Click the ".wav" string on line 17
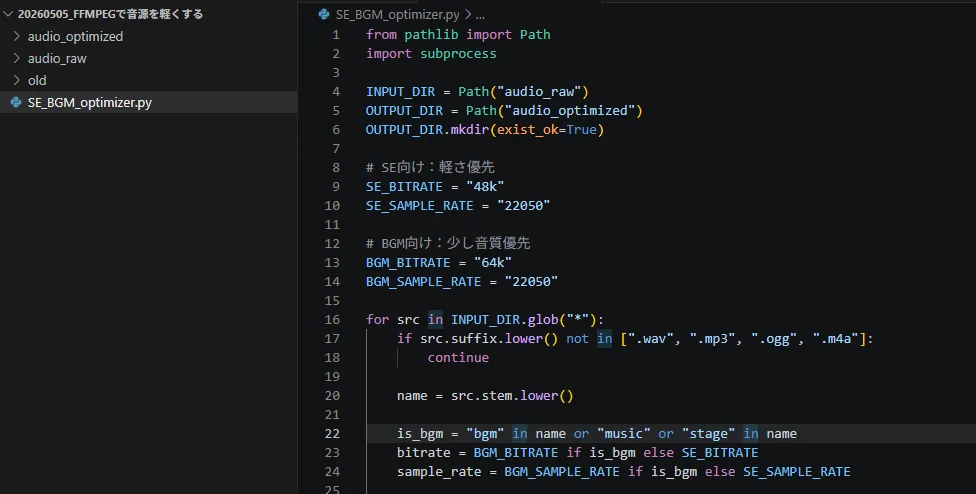 coord(652,339)
